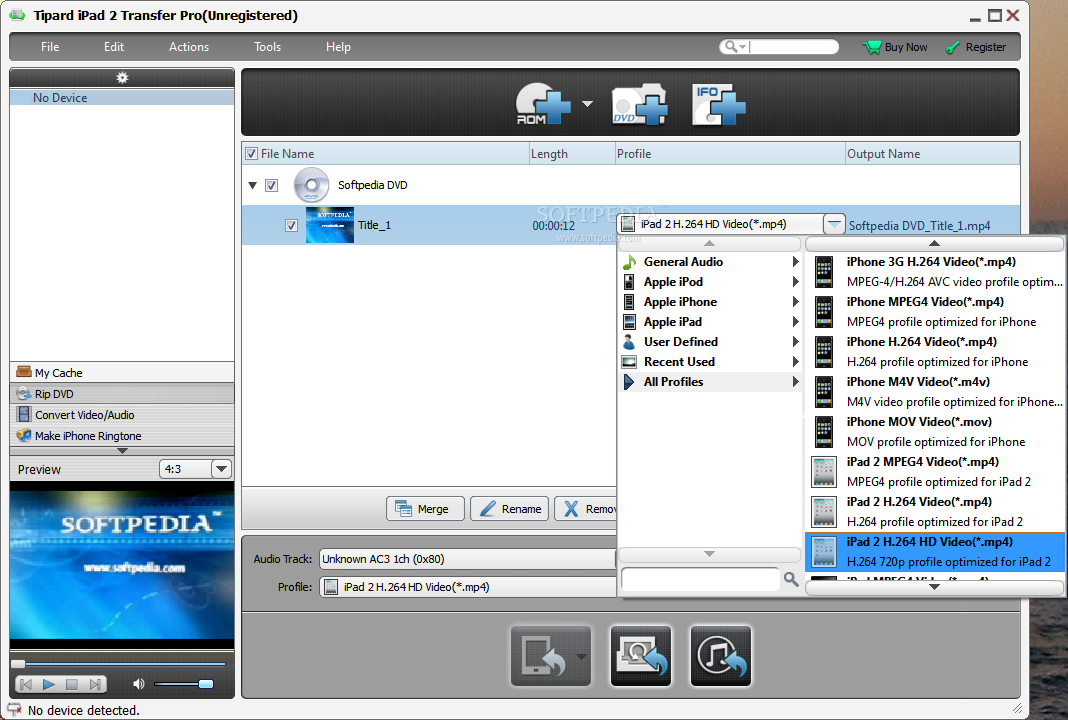Play the preview video
1068x720 pixels.
49,684
